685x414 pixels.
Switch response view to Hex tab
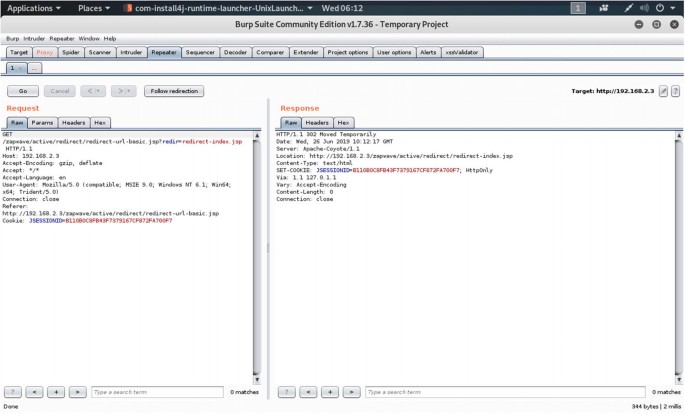tap(343, 122)
